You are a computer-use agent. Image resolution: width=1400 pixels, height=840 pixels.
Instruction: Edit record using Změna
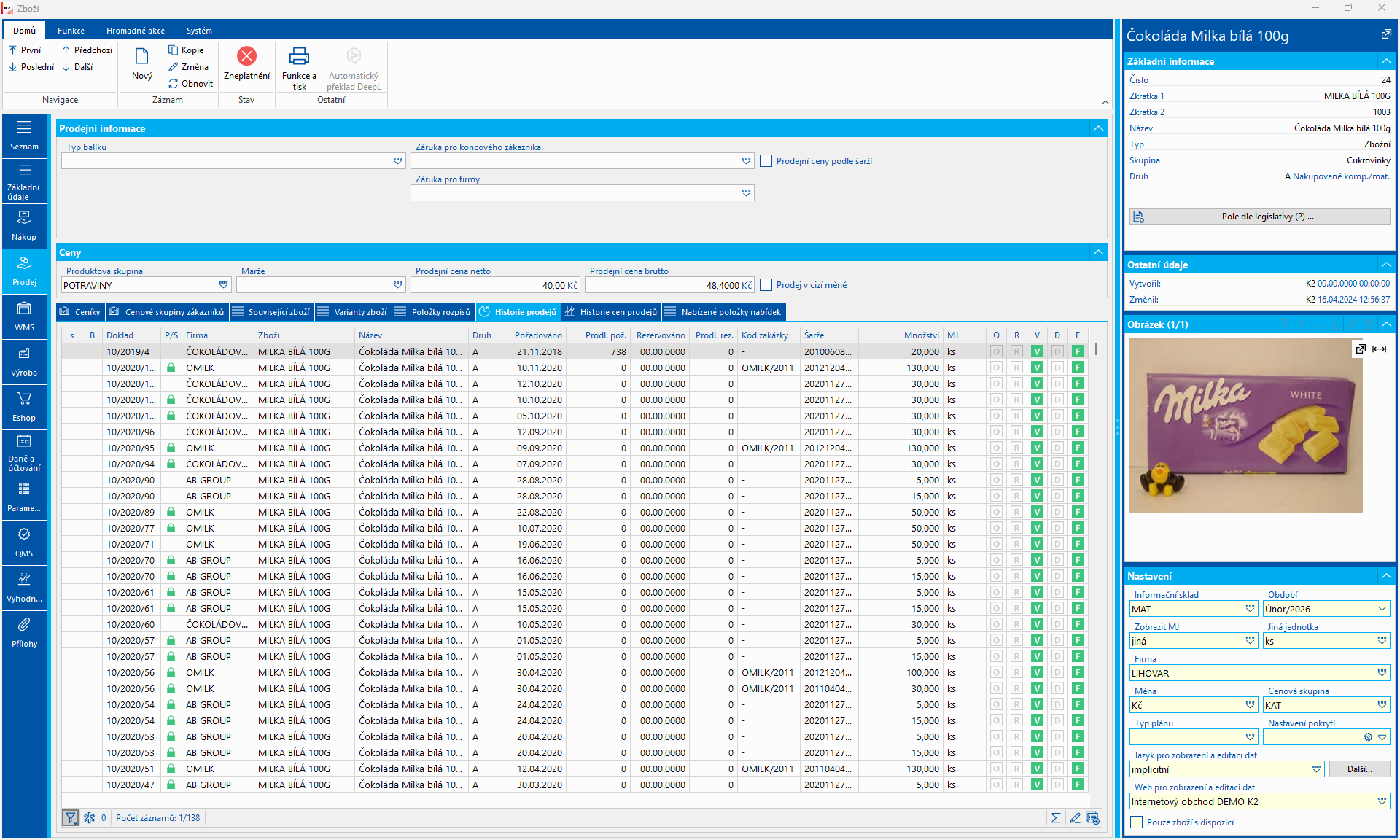[188, 67]
